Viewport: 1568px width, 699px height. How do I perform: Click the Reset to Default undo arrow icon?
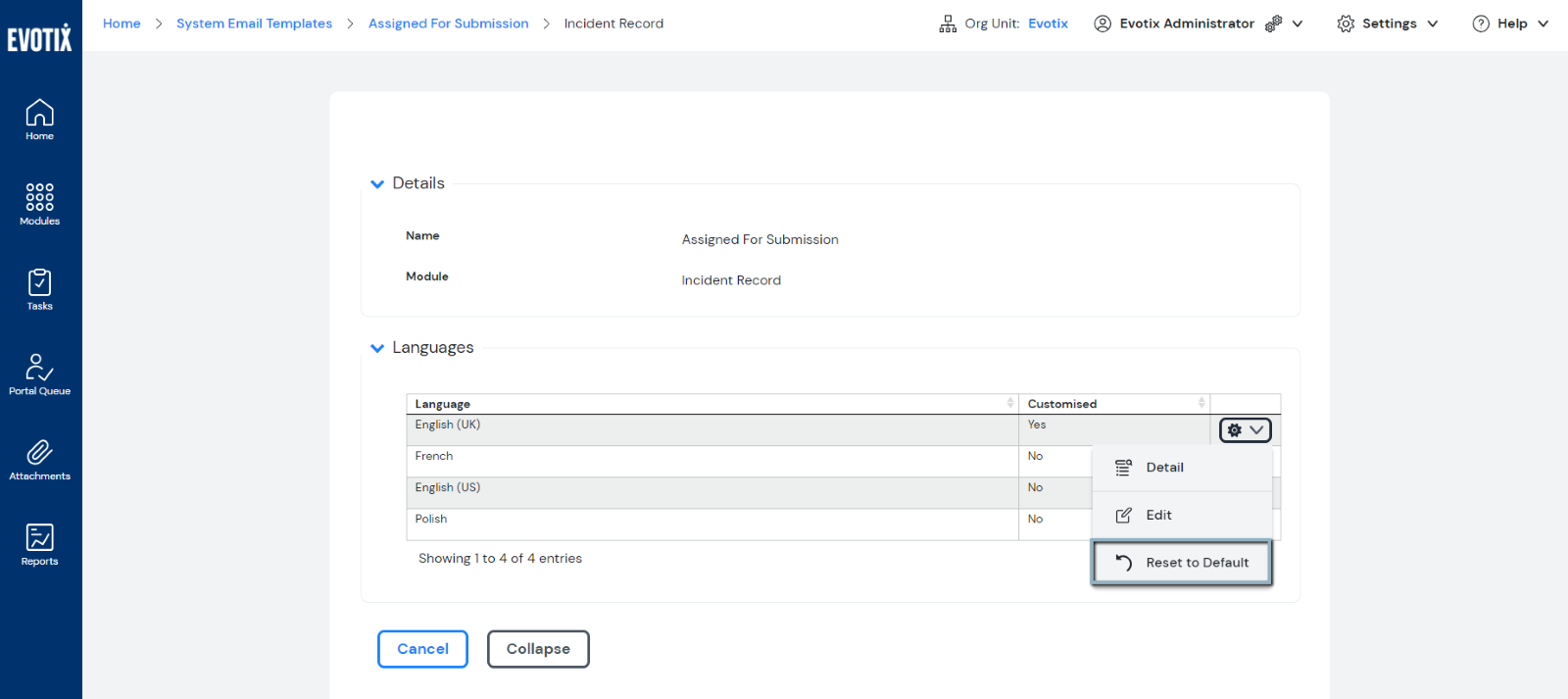1123,563
